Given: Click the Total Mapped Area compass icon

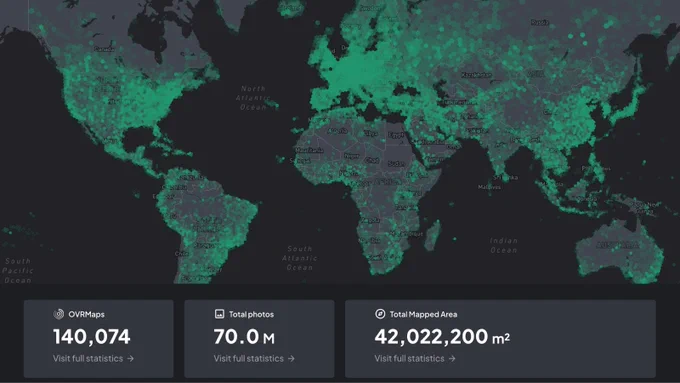Looking at the screenshot, I should pos(380,314).
